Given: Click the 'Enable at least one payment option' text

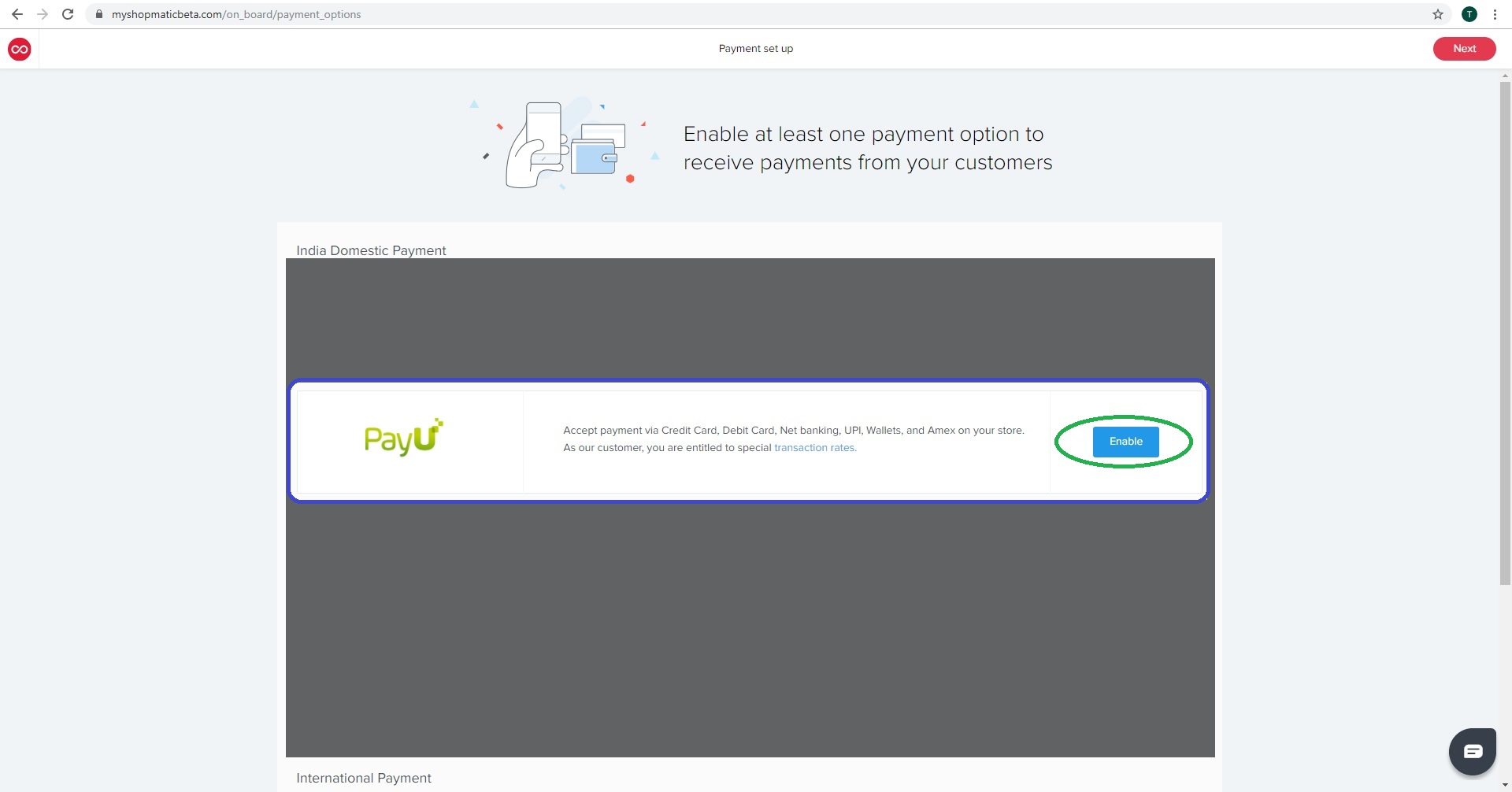Looking at the screenshot, I should coord(868,148).
